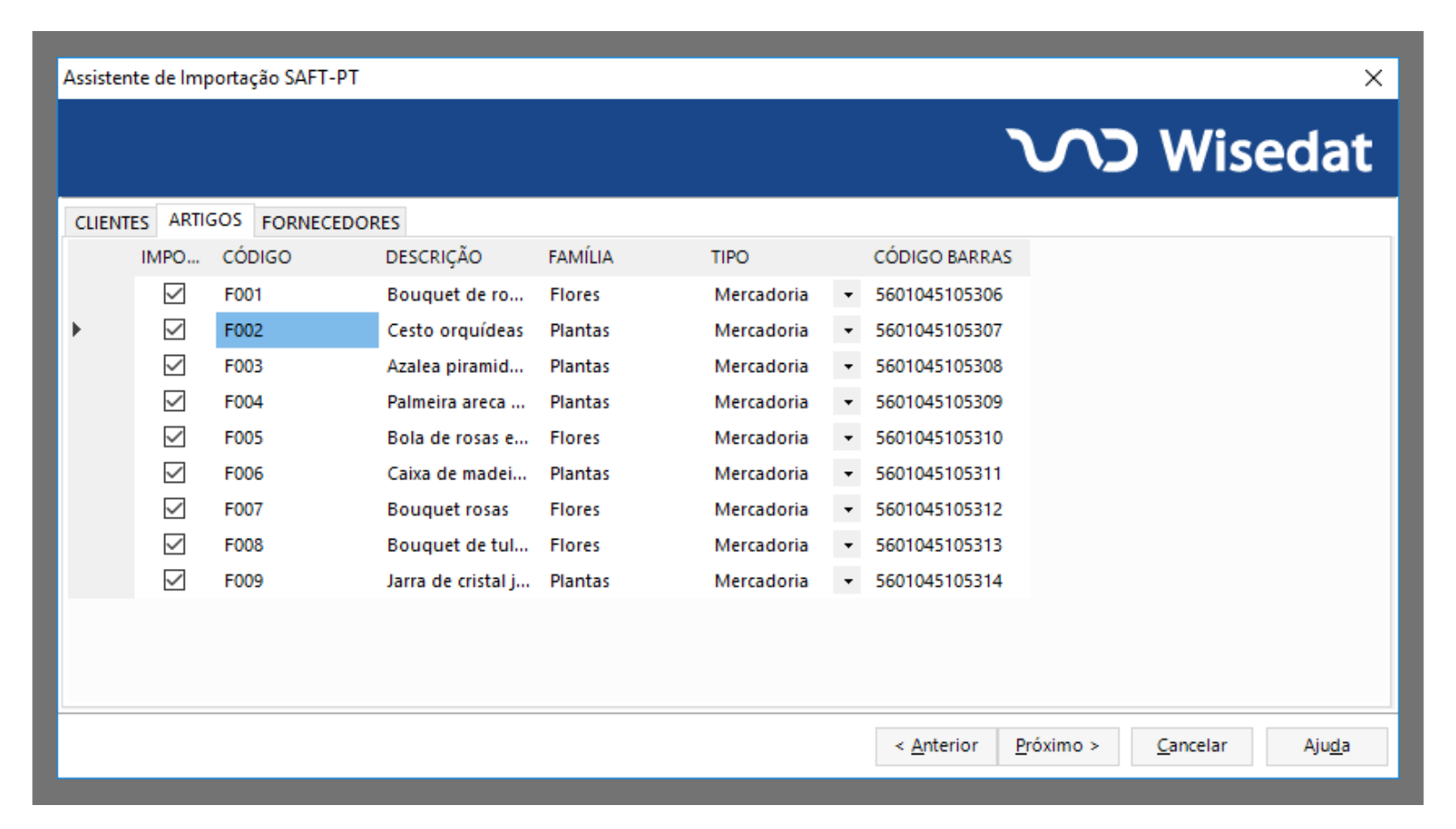Click the Próximo button
The width and height of the screenshot is (1456, 829).
(x=1057, y=746)
